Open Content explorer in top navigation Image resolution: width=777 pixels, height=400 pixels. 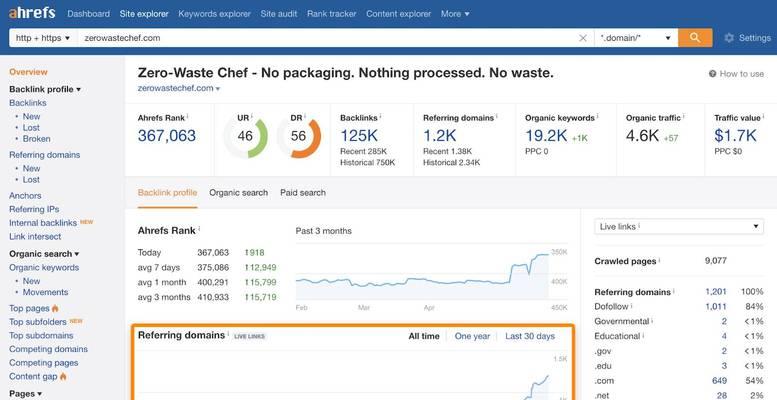tap(398, 14)
